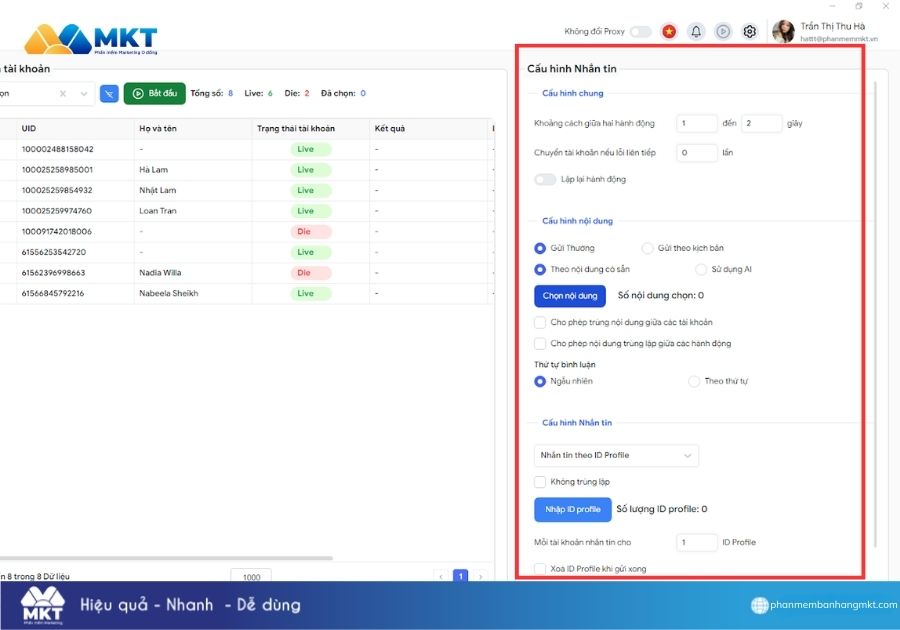
Task: Click the ID Profile count input field
Action: coord(696,541)
